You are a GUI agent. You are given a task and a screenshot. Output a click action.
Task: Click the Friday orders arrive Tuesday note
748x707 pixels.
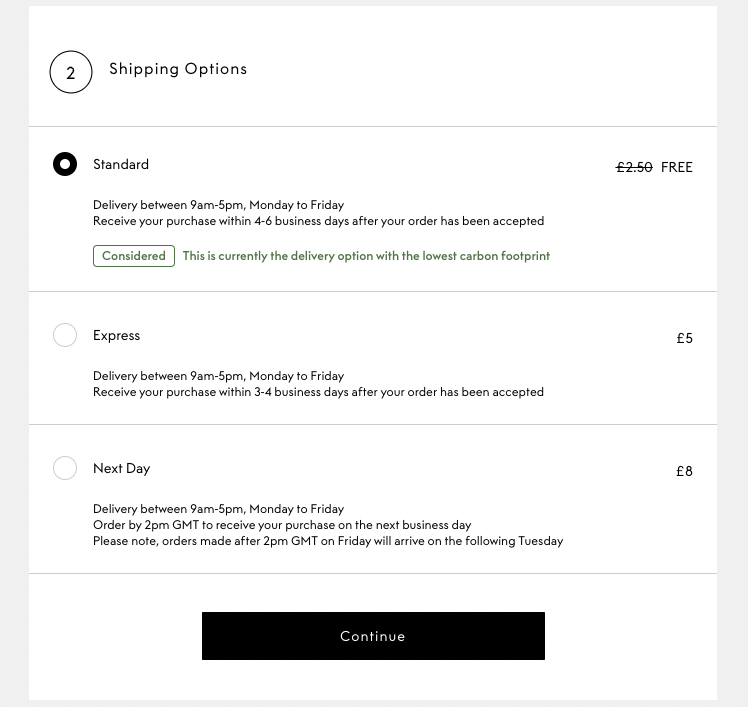tap(328, 541)
